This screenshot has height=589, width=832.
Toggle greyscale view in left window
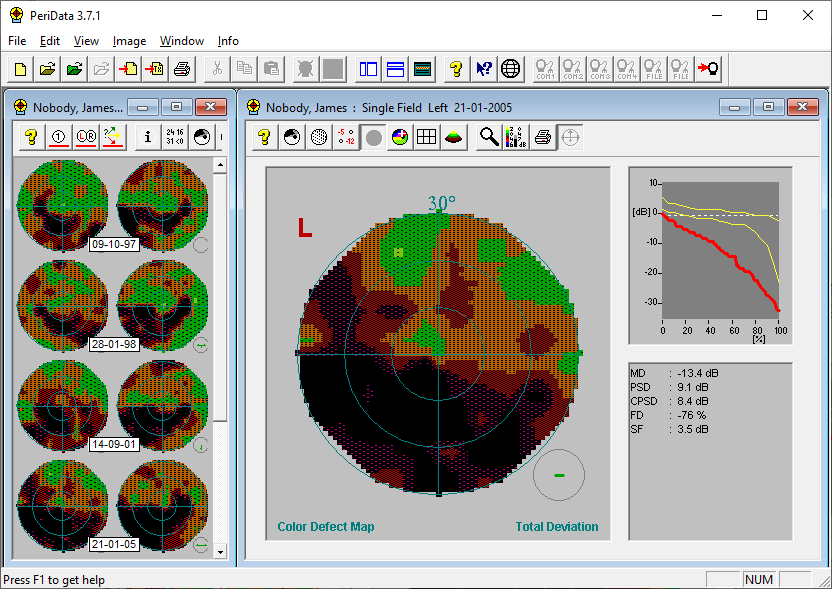click(202, 137)
